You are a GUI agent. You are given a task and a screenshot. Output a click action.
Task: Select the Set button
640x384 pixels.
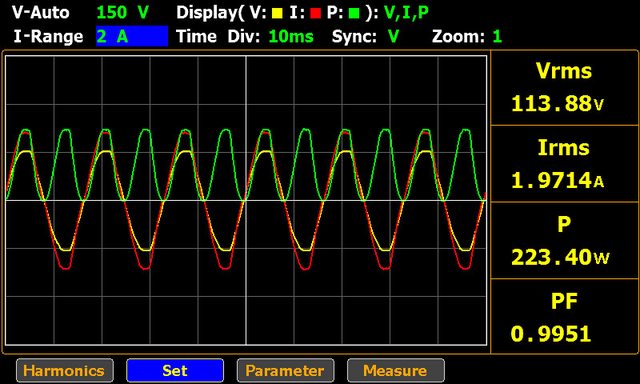click(175, 371)
